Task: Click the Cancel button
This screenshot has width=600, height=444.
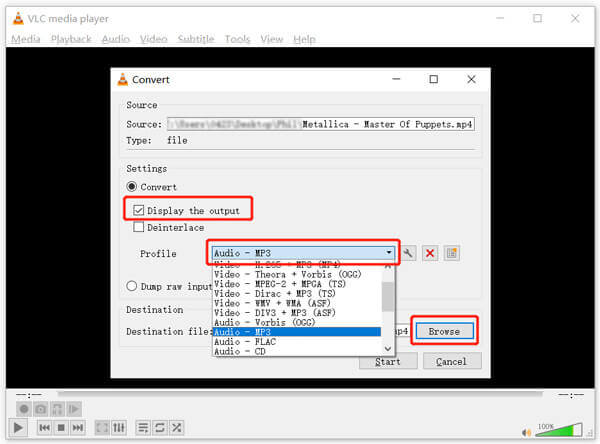Action: pyautogui.click(x=452, y=361)
